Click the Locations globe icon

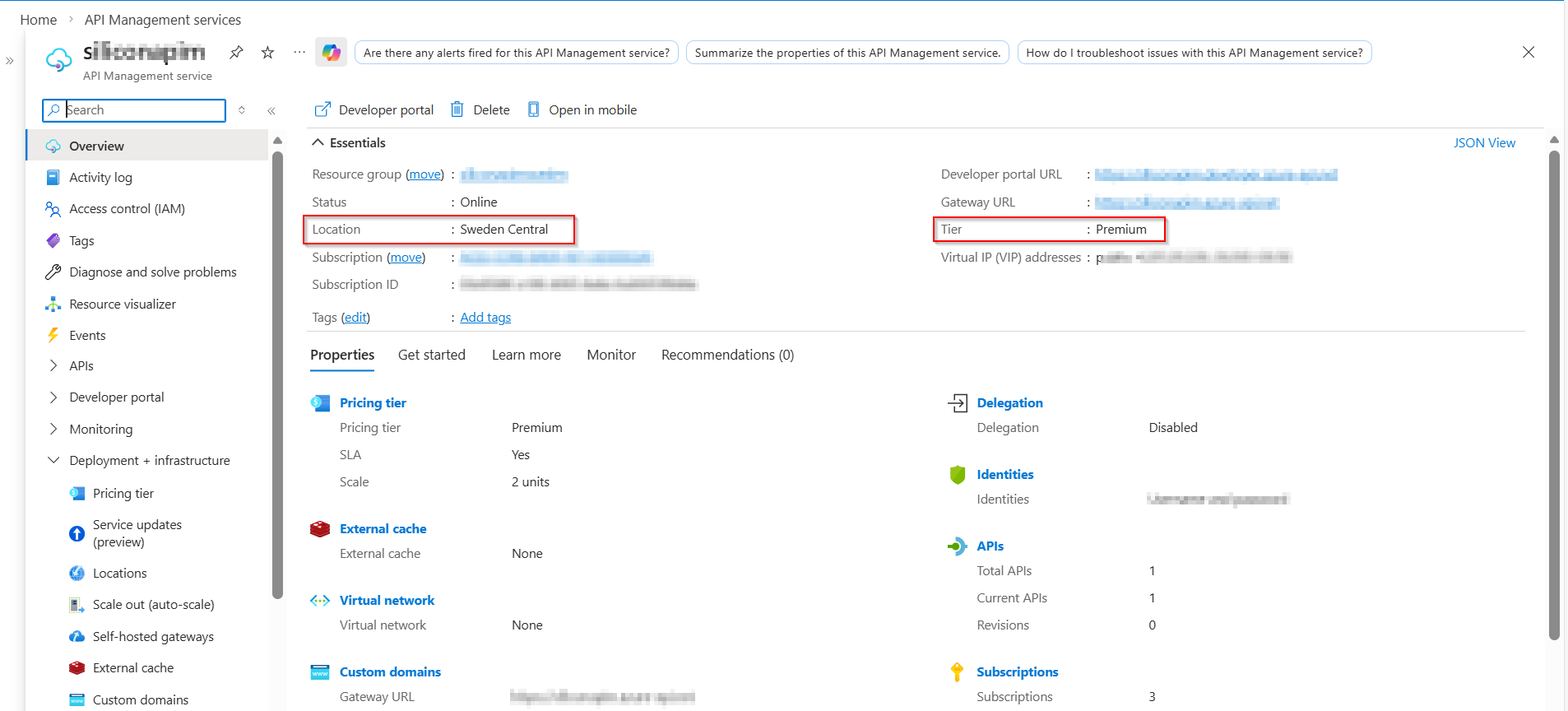[x=77, y=573]
